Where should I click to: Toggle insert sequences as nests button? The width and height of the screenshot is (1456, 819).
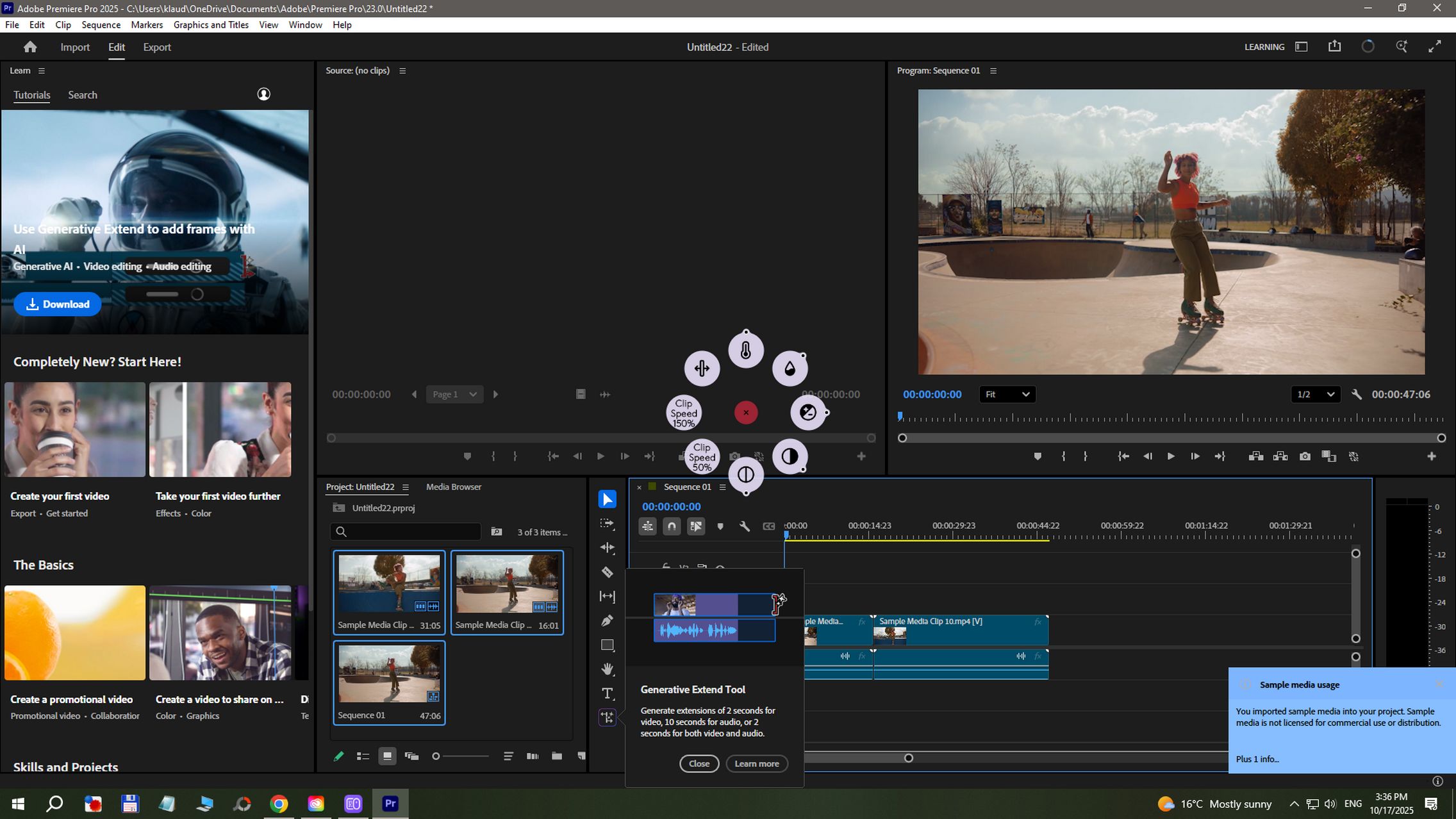[648, 526]
